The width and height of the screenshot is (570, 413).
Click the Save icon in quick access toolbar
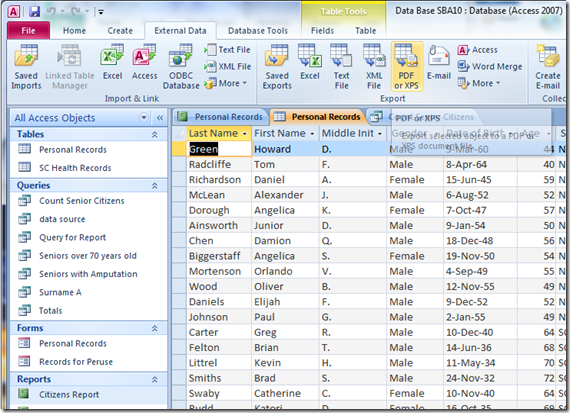coord(34,12)
